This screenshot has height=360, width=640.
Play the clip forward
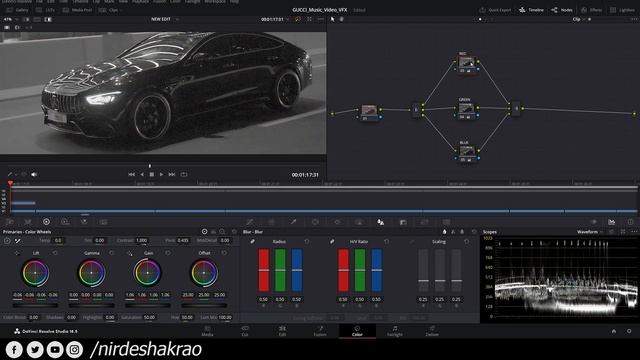coord(162,174)
